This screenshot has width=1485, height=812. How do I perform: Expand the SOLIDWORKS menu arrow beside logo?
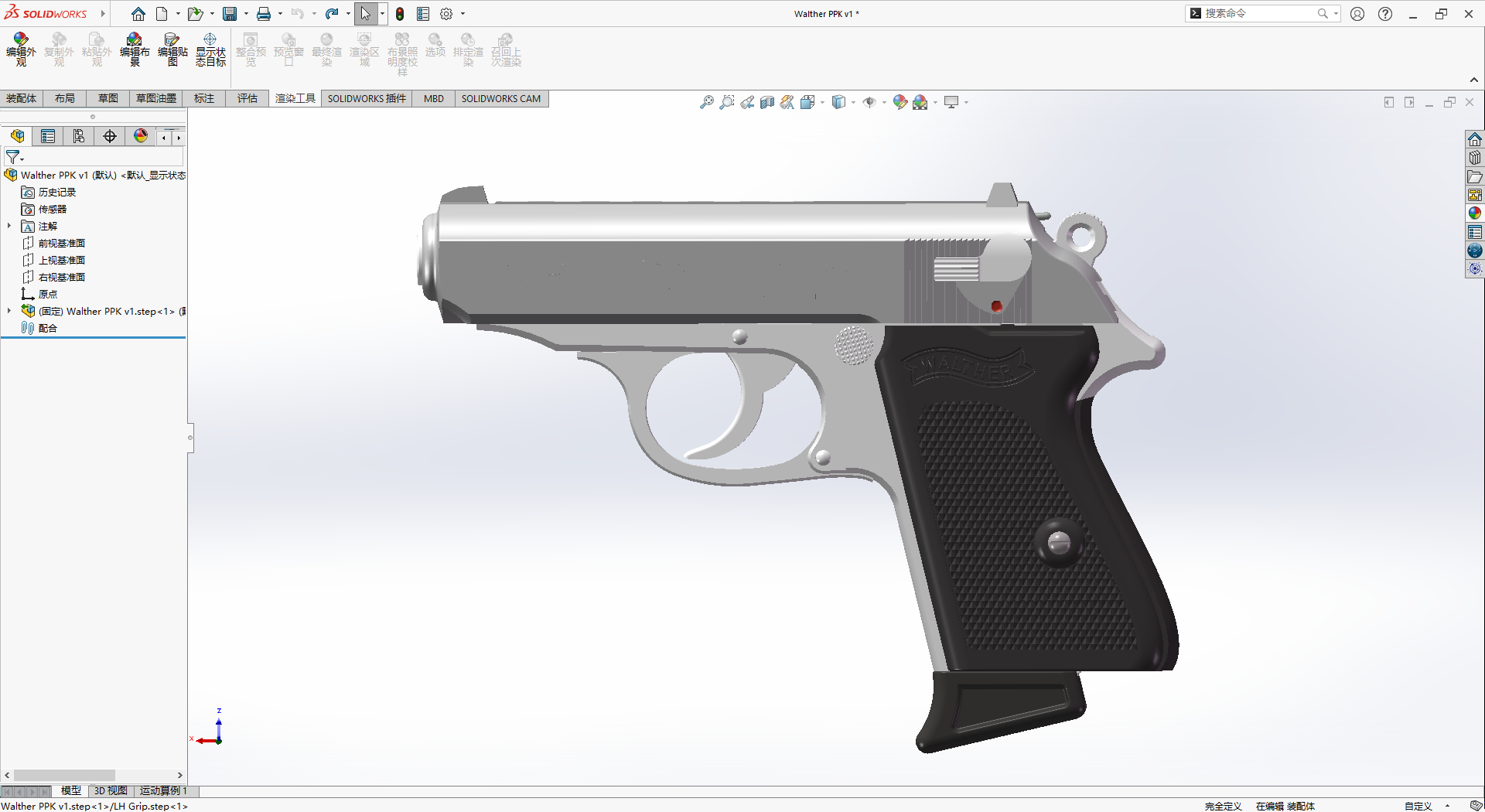[x=102, y=14]
